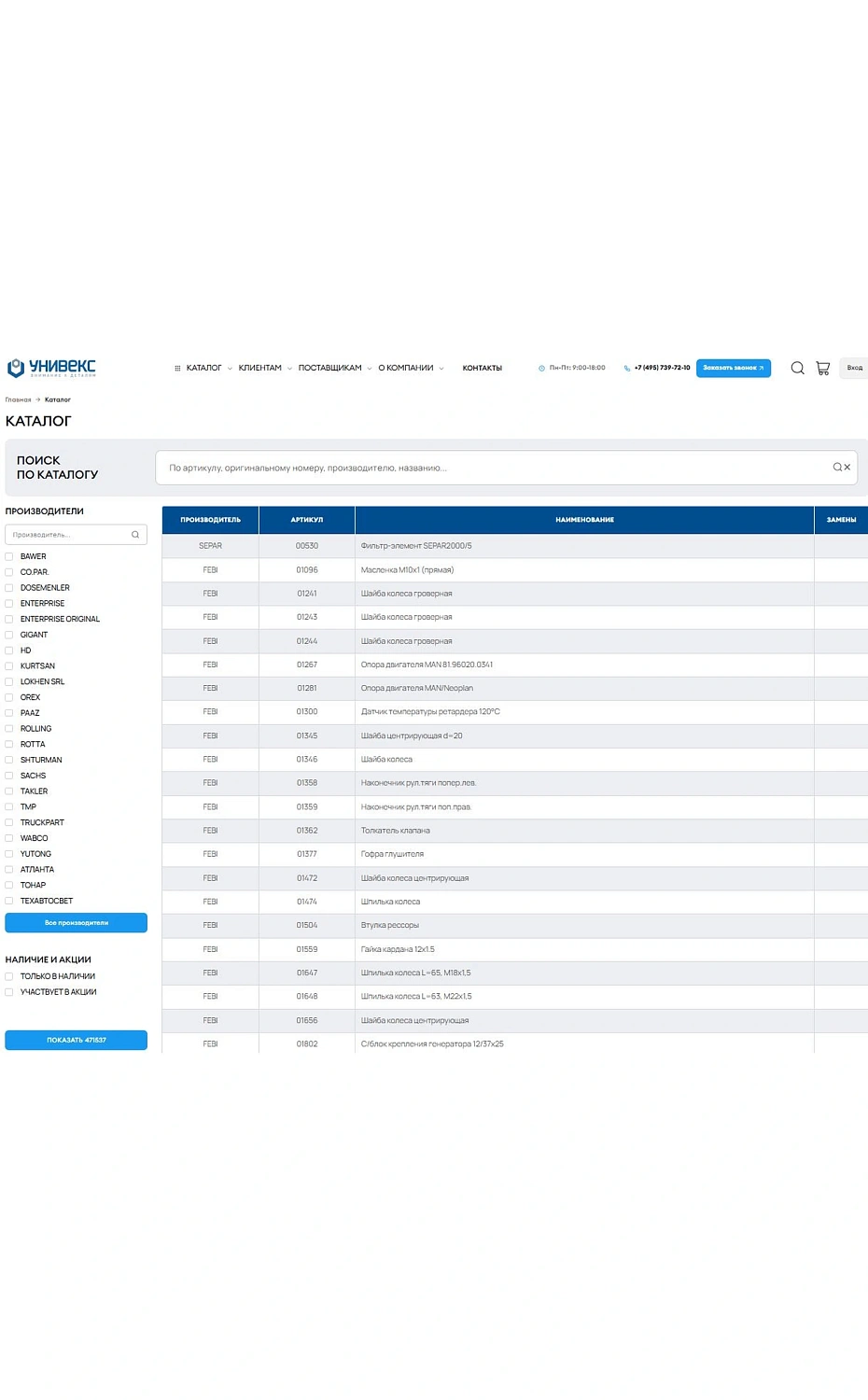Call the +7 (495) 739-72-10 phone link
The height and width of the screenshot is (1400, 868).
(x=662, y=368)
